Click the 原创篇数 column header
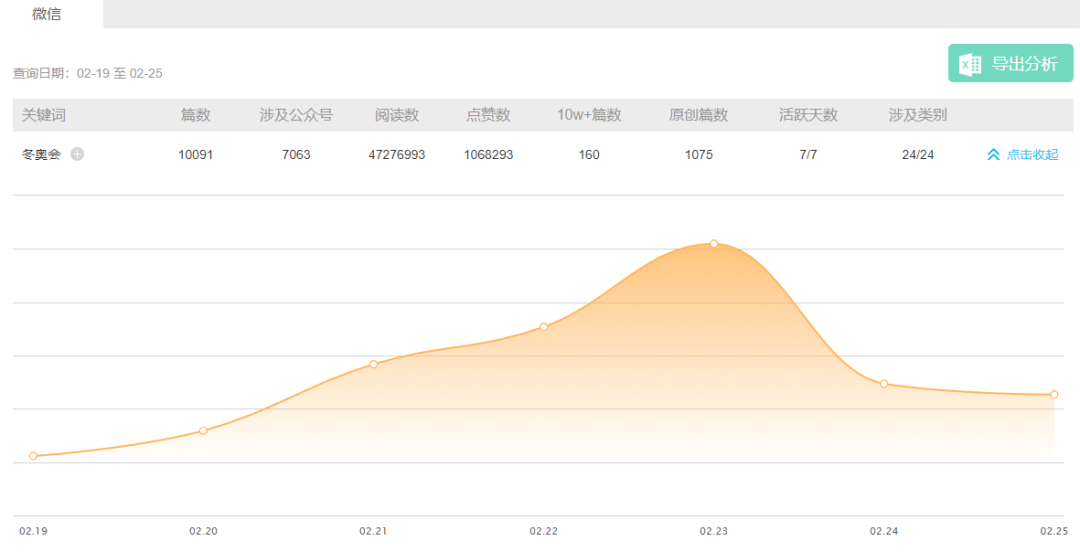This screenshot has height=552, width=1080. [x=699, y=115]
